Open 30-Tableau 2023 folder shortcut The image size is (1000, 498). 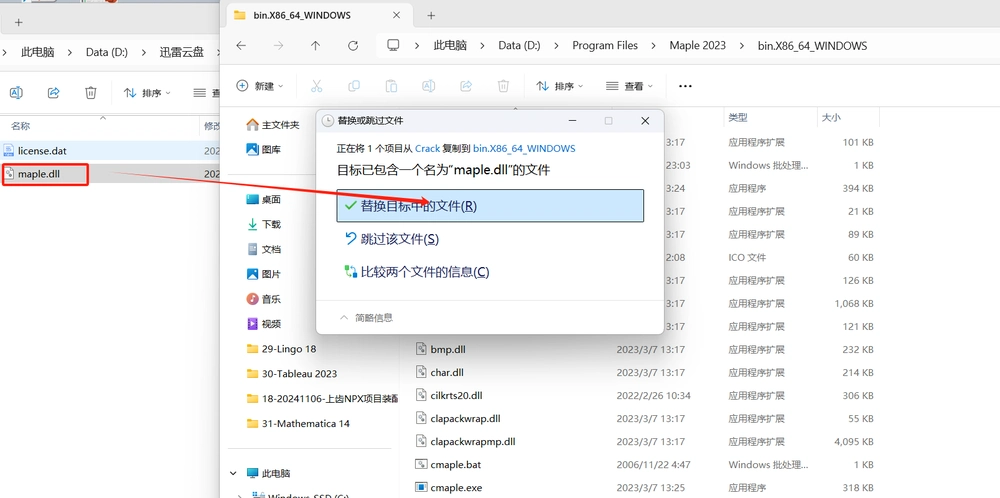pos(291,374)
